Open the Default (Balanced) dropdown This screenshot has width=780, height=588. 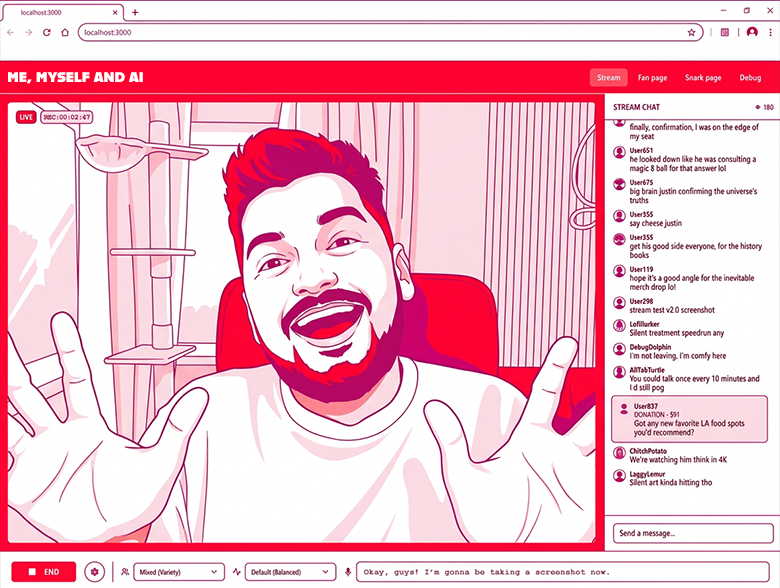tap(290, 571)
